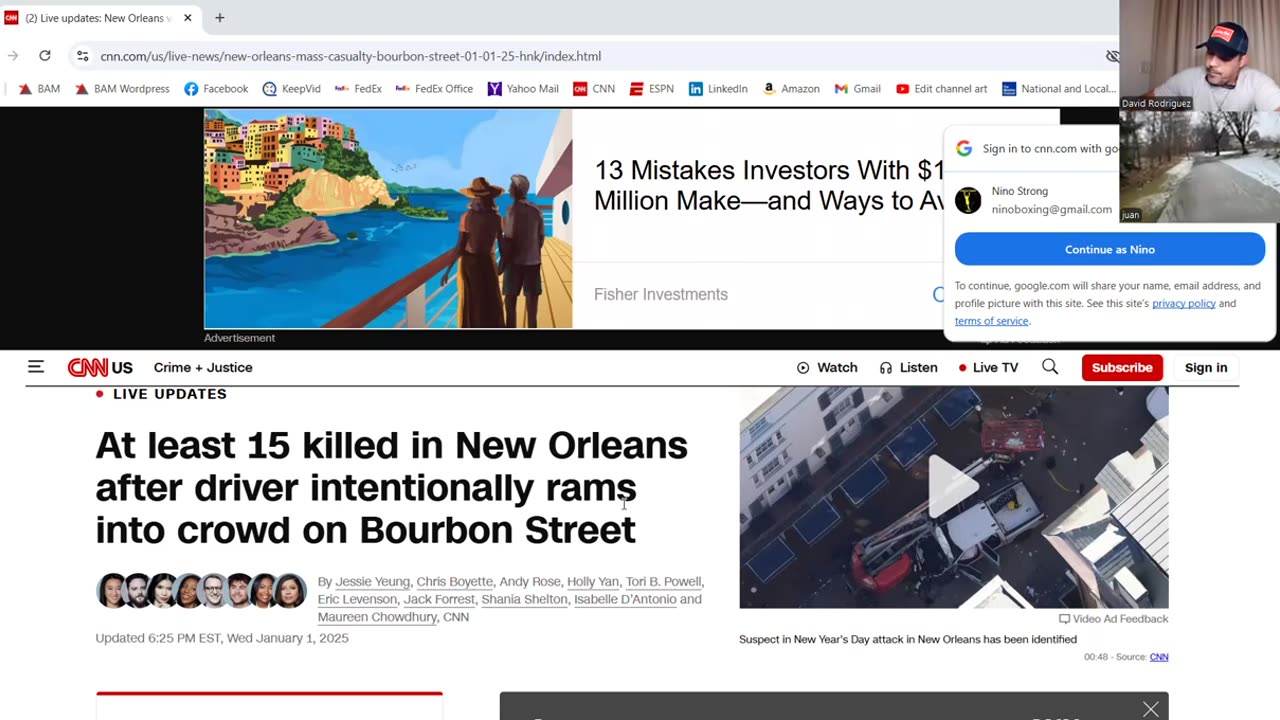The width and height of the screenshot is (1280, 720).
Task: Open the ESPN bookmark
Action: tap(651, 89)
